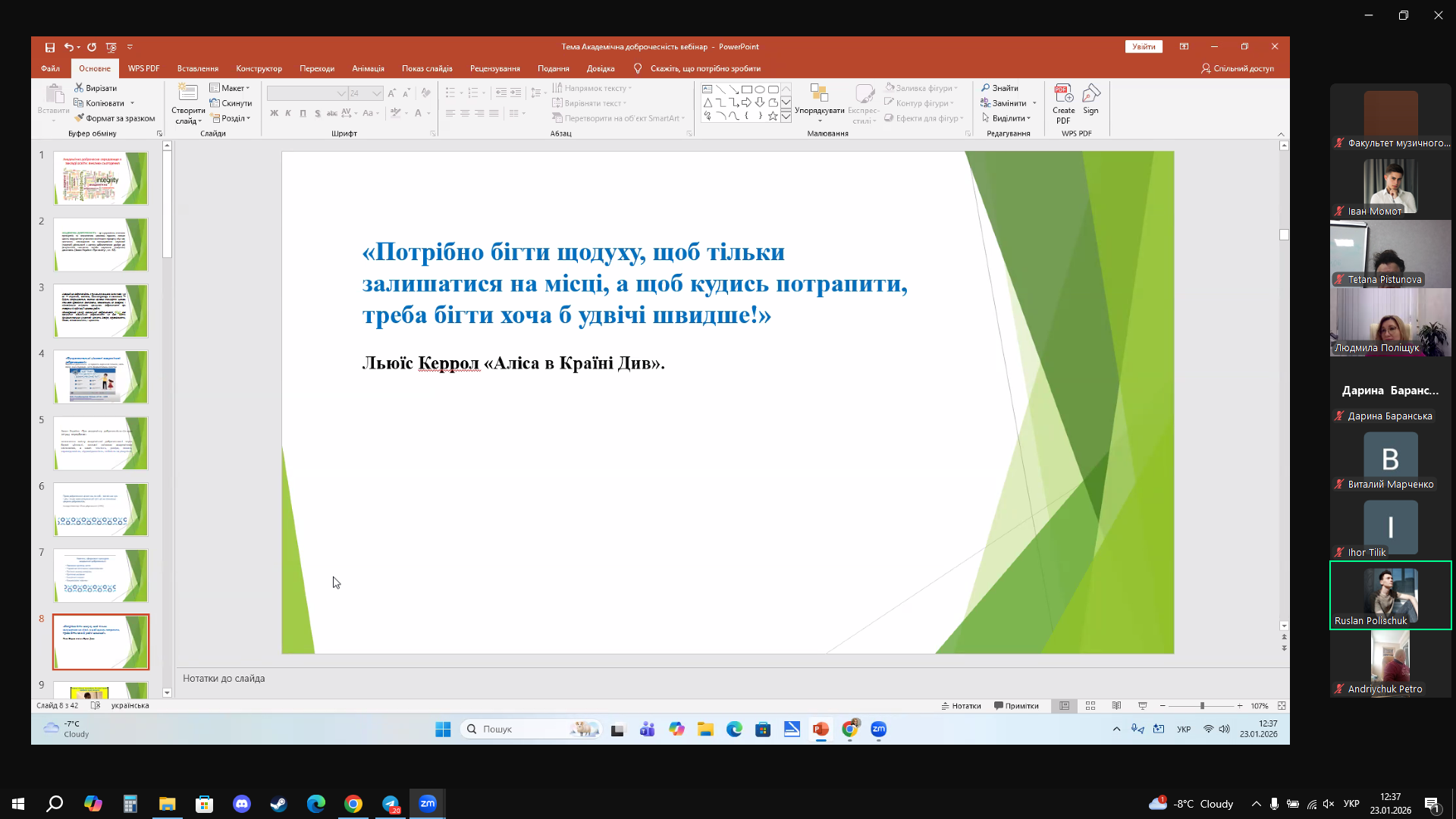
Task: Start slideshow from the status bar icon
Action: coord(1143,705)
